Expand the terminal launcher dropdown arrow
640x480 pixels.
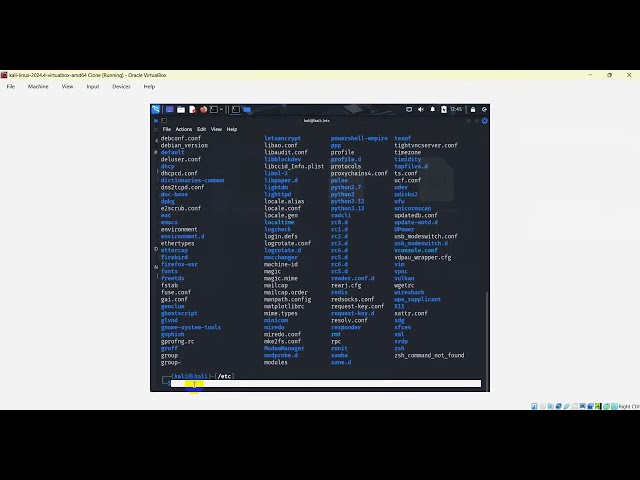click(221, 109)
